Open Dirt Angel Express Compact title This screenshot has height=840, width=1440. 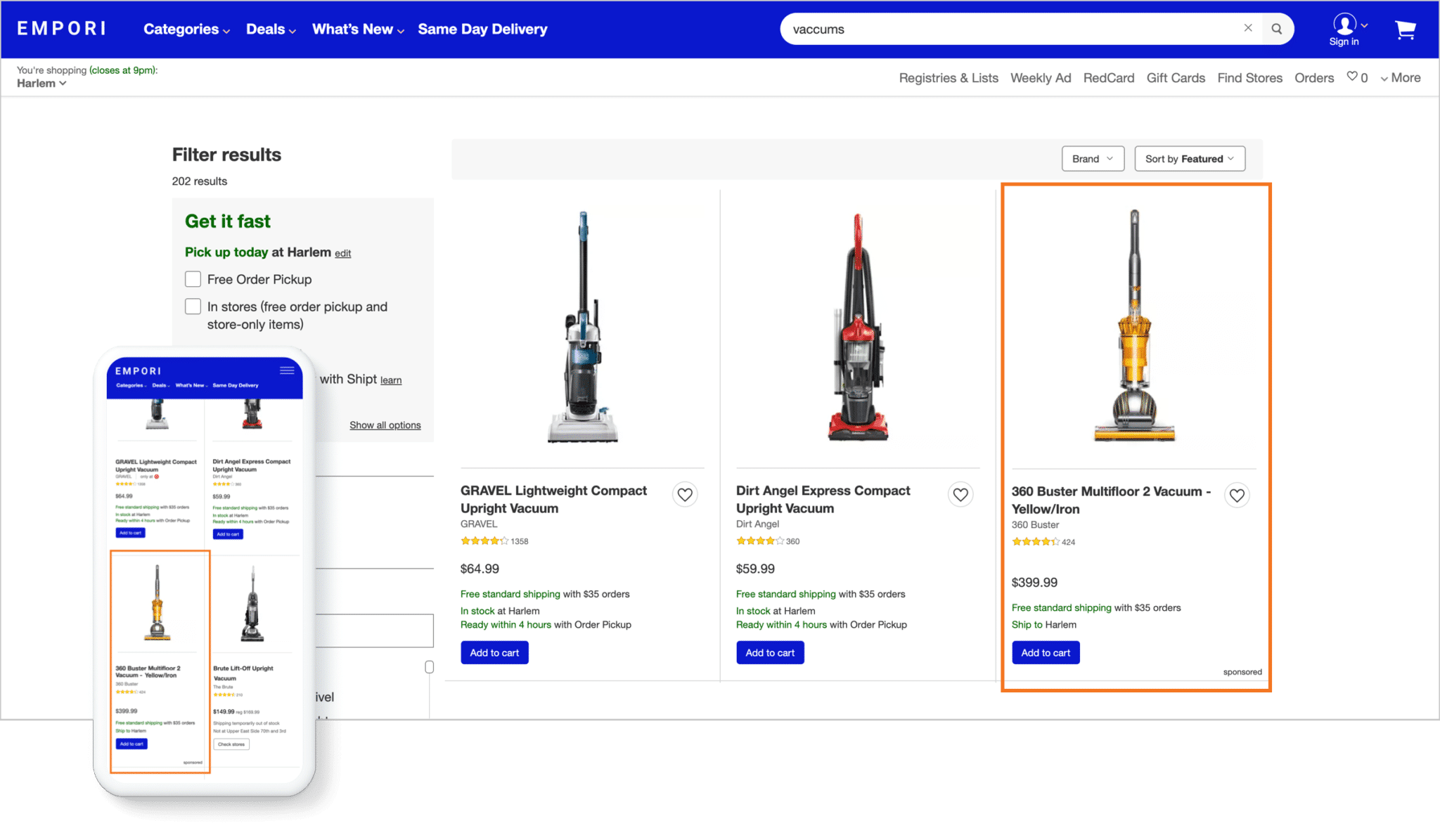(x=823, y=499)
